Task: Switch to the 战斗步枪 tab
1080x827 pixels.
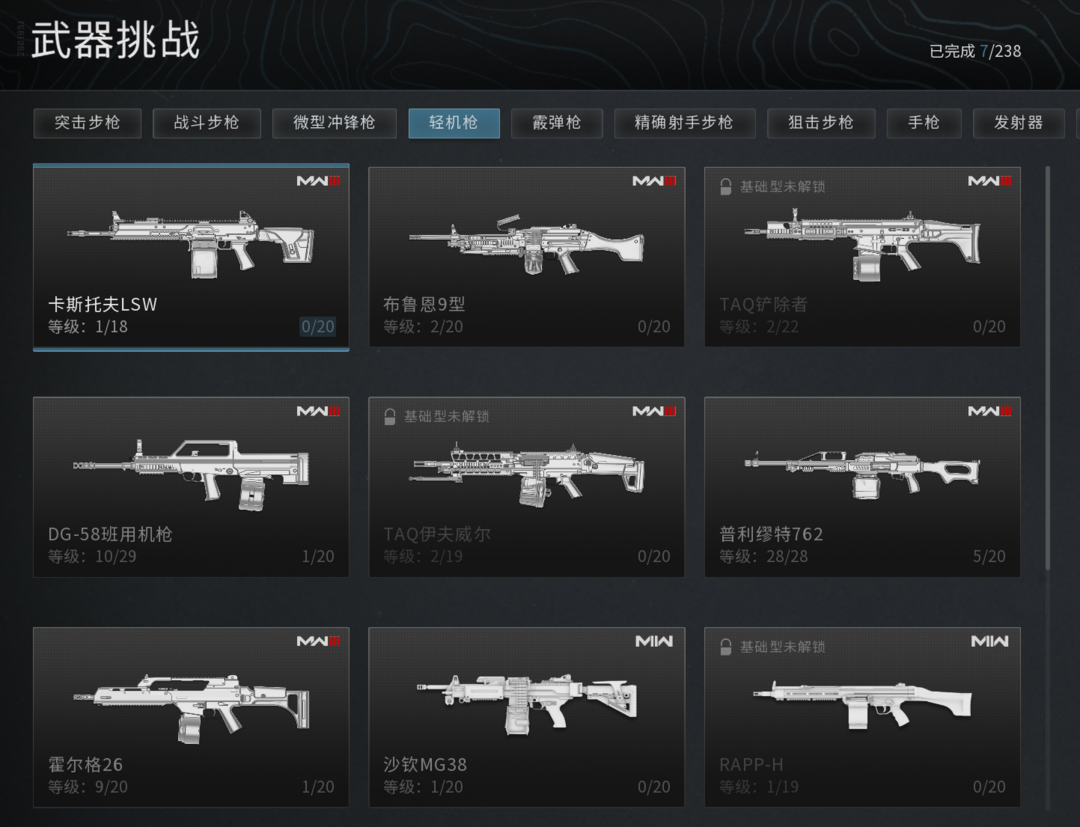Action: [207, 123]
